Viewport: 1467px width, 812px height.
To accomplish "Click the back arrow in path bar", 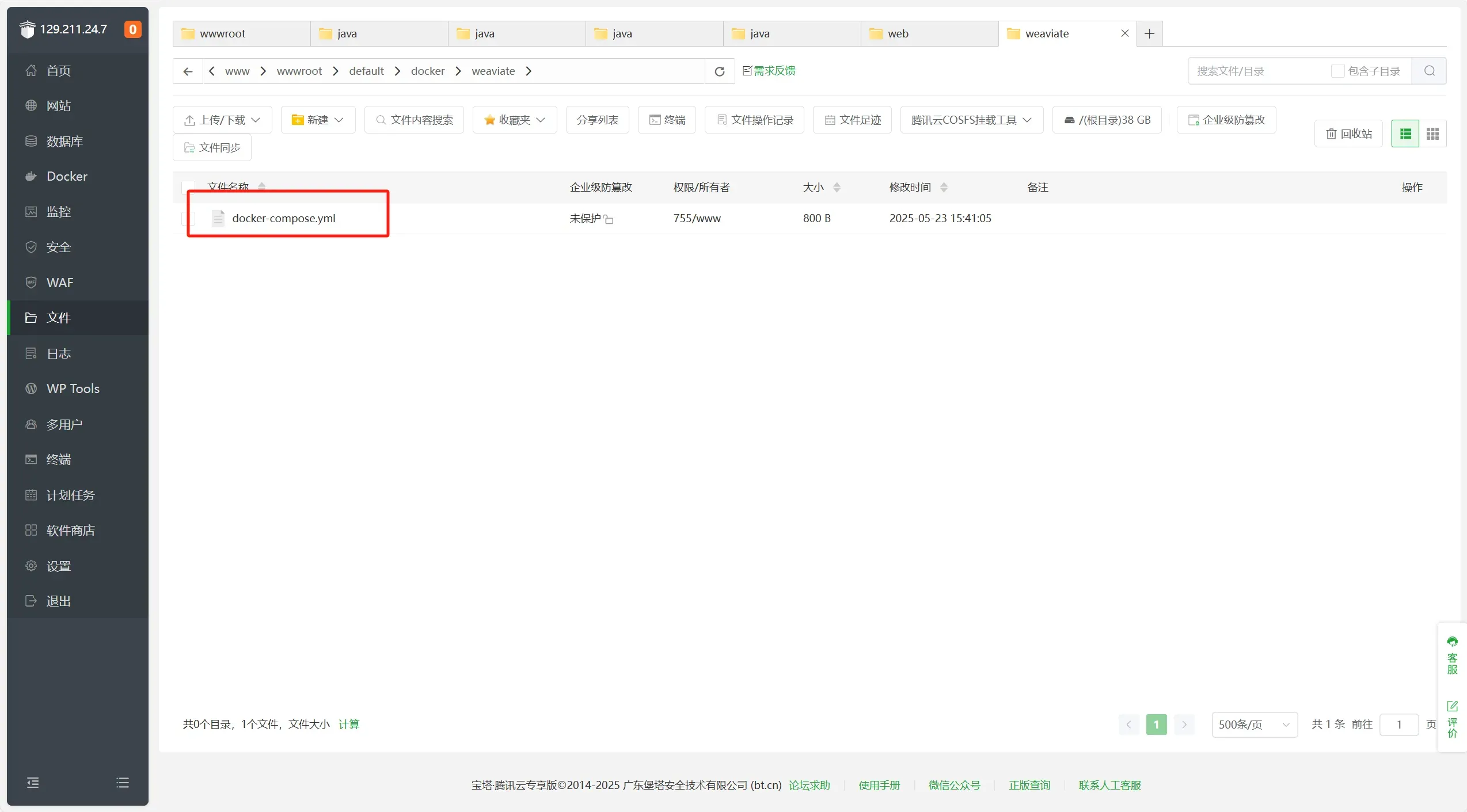I will (188, 71).
